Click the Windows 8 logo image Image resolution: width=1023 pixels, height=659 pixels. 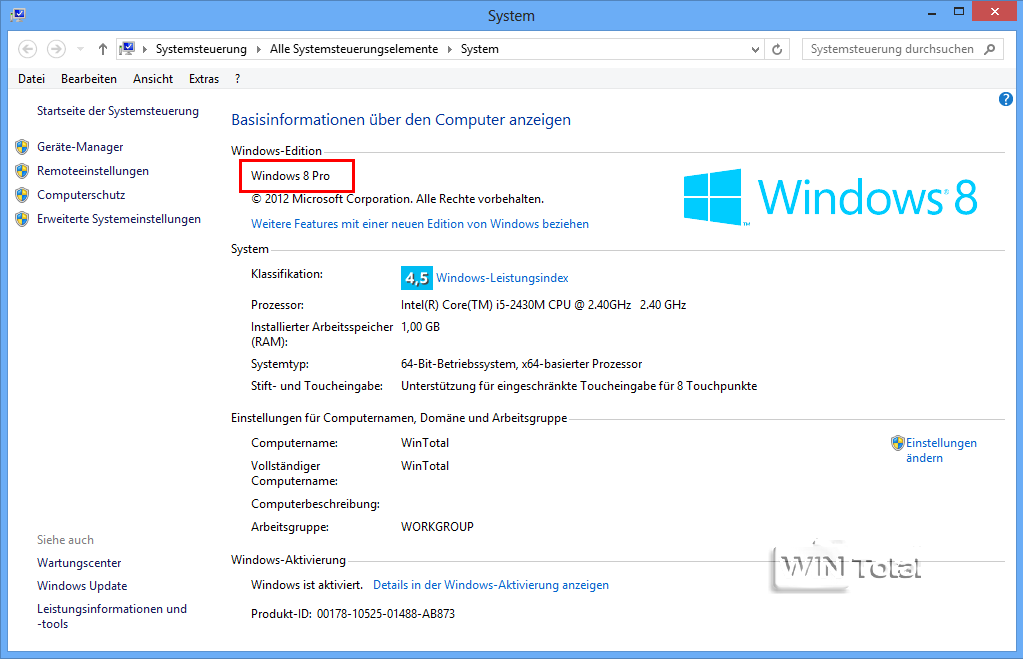[830, 197]
